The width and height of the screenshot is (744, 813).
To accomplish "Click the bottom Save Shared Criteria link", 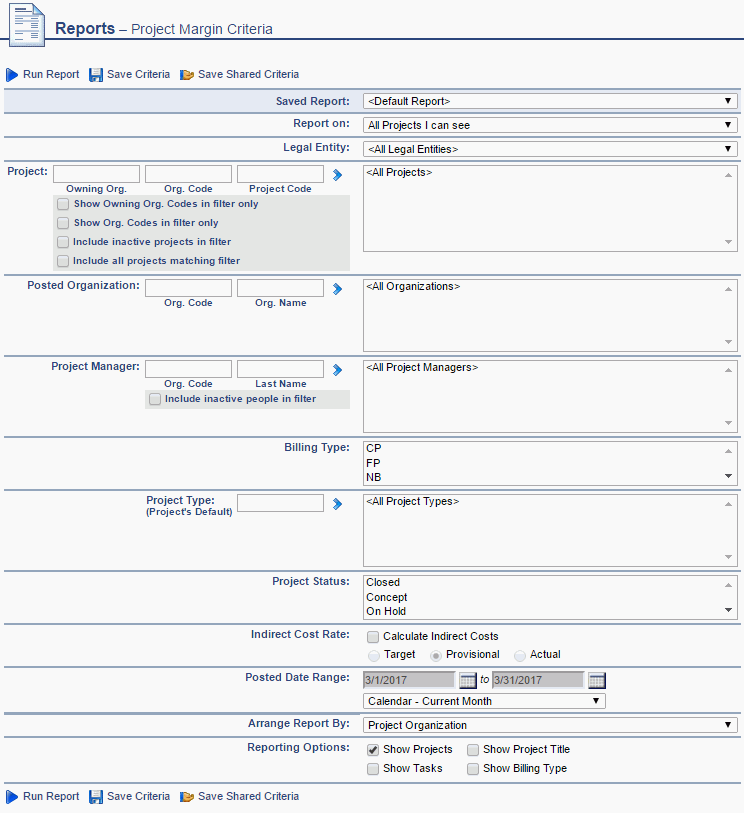I will pos(248,796).
